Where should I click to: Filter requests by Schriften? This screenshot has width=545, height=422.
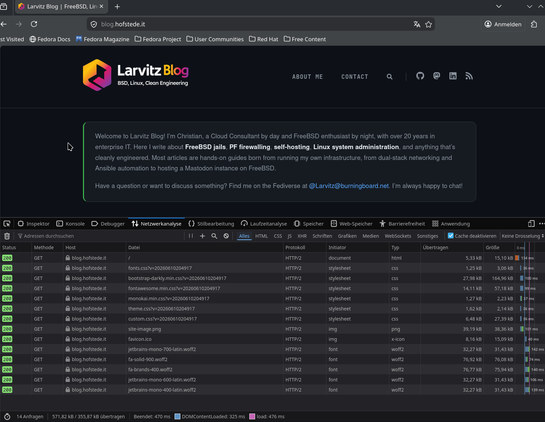click(322, 236)
